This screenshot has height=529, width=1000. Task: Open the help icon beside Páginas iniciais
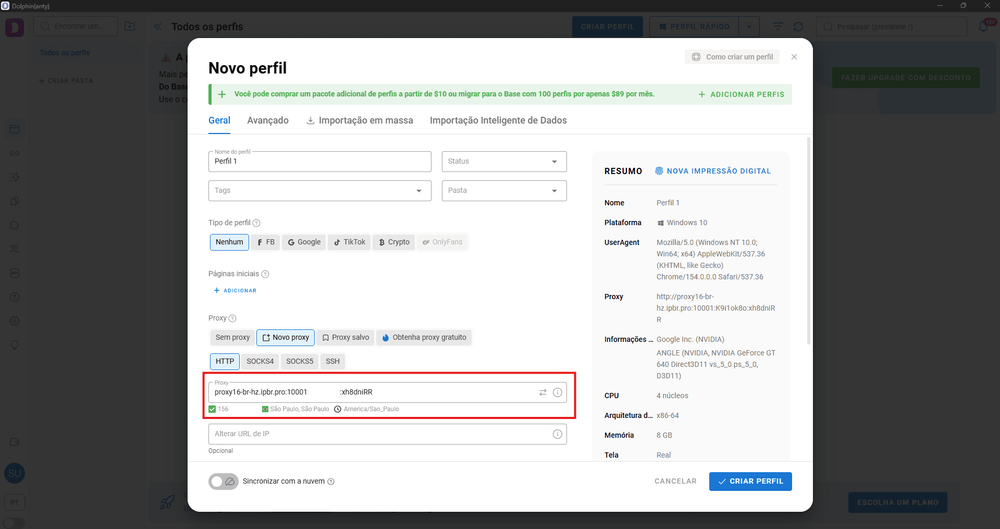[265, 274]
